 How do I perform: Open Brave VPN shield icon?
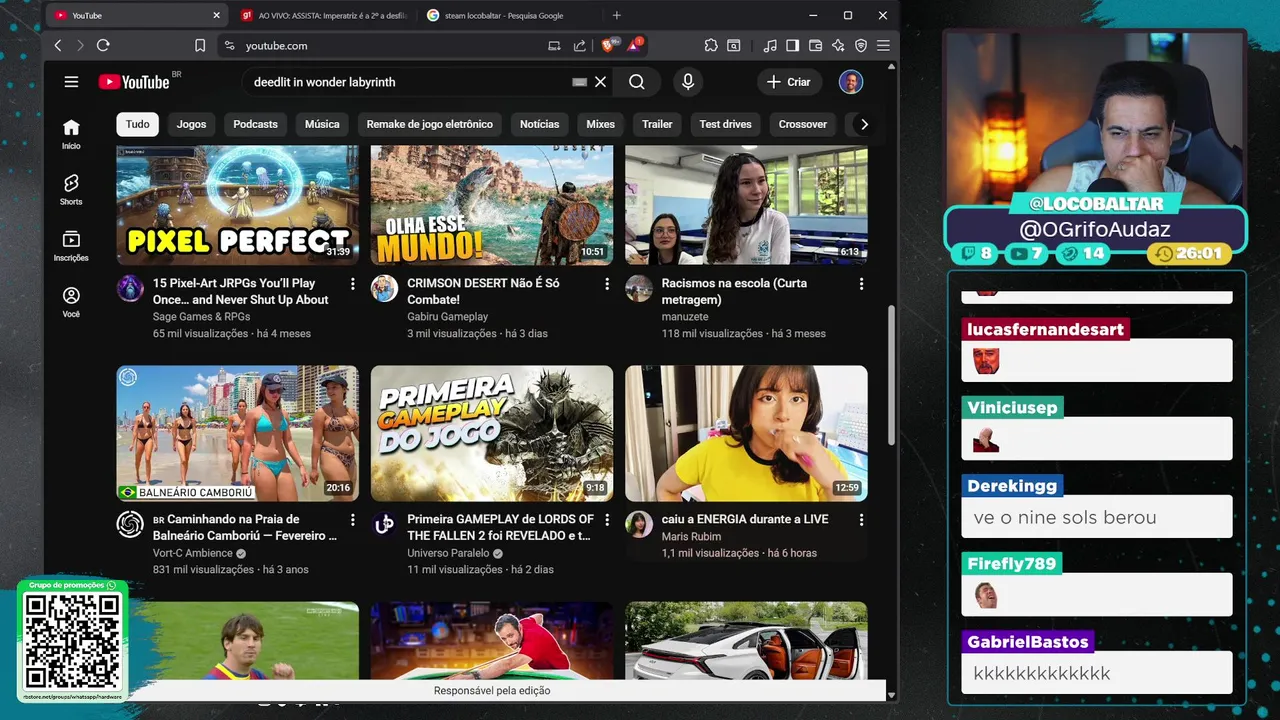pyautogui.click(x=861, y=45)
